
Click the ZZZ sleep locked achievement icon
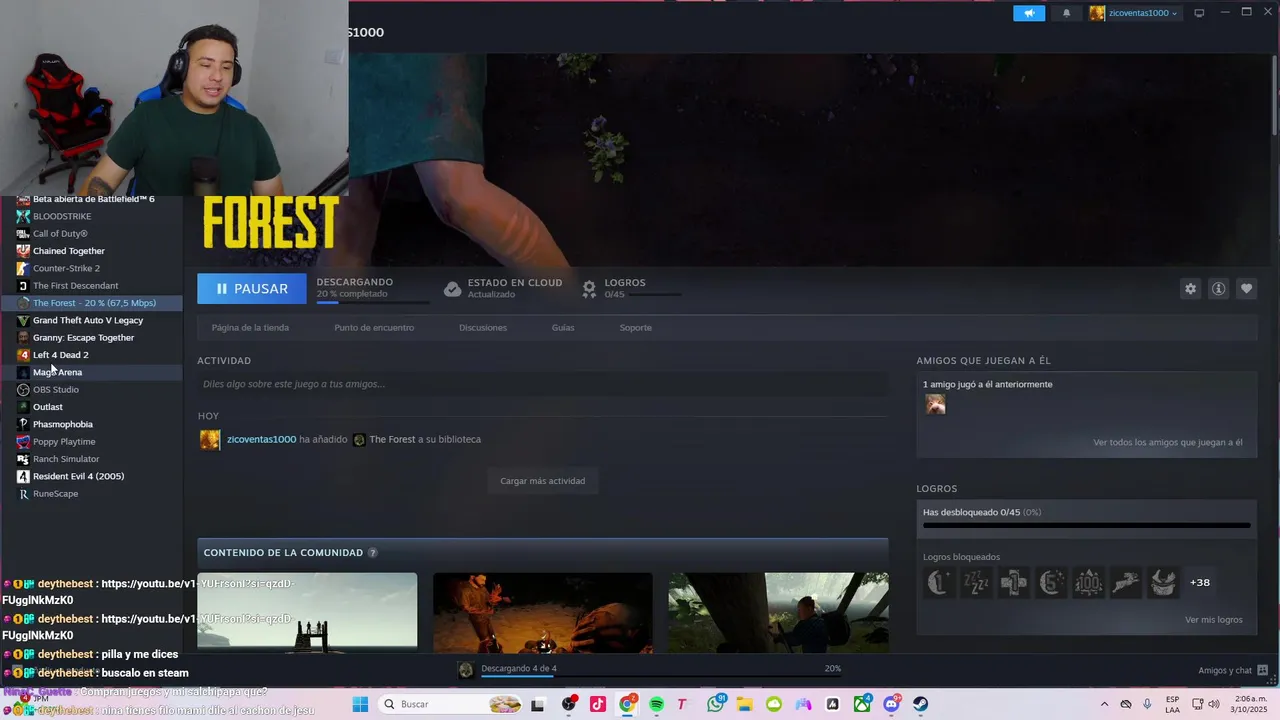pyautogui.click(x=976, y=582)
